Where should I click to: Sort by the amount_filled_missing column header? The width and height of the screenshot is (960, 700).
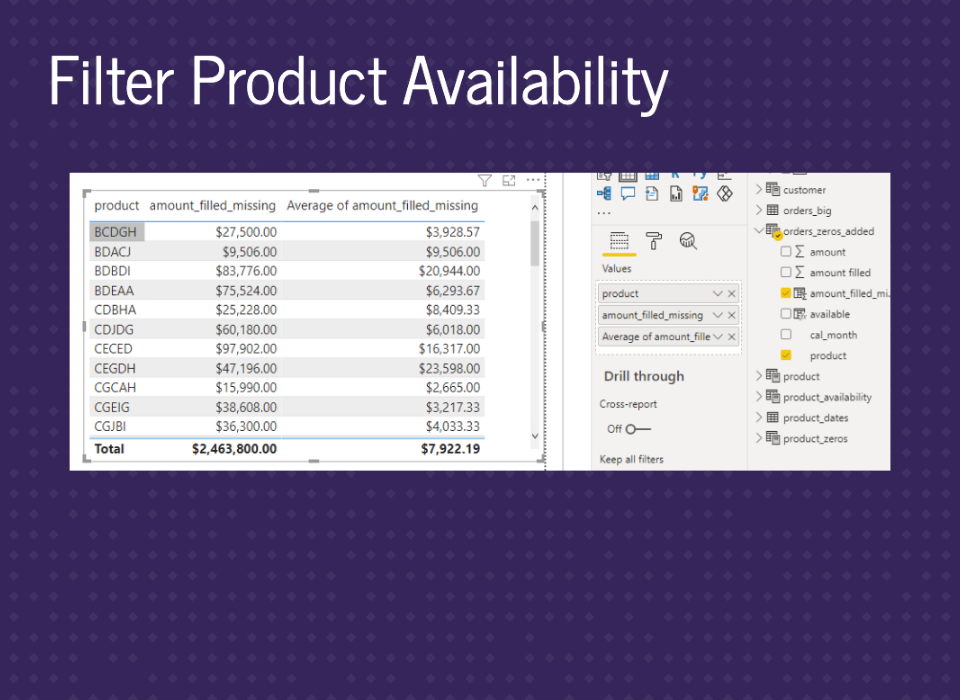(x=212, y=206)
